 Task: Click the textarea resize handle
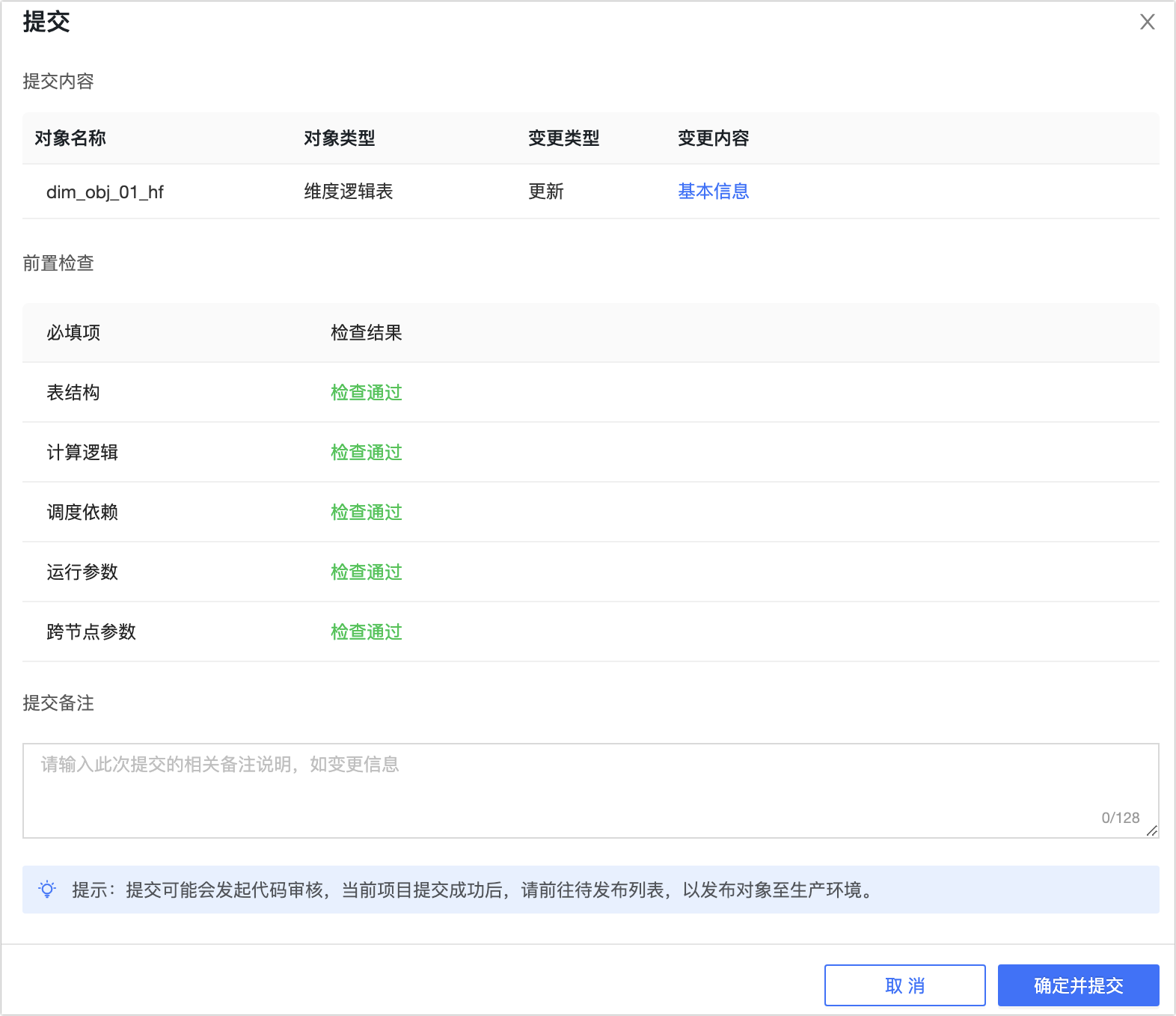pyautogui.click(x=1152, y=830)
